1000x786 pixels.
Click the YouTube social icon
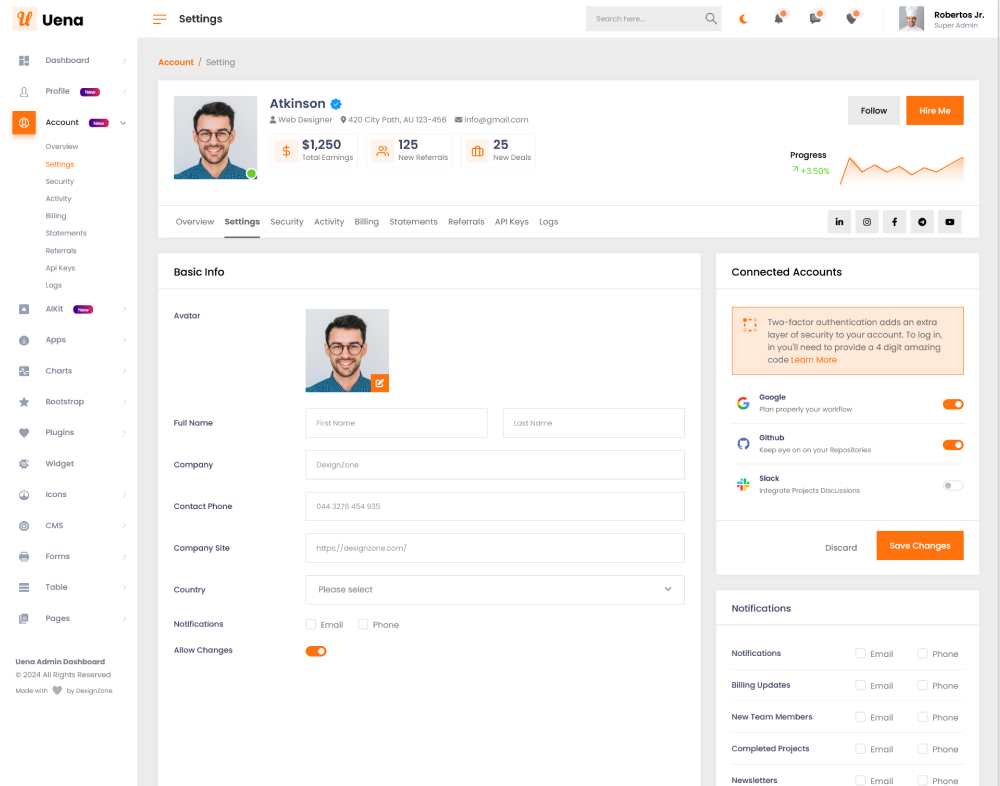click(950, 222)
